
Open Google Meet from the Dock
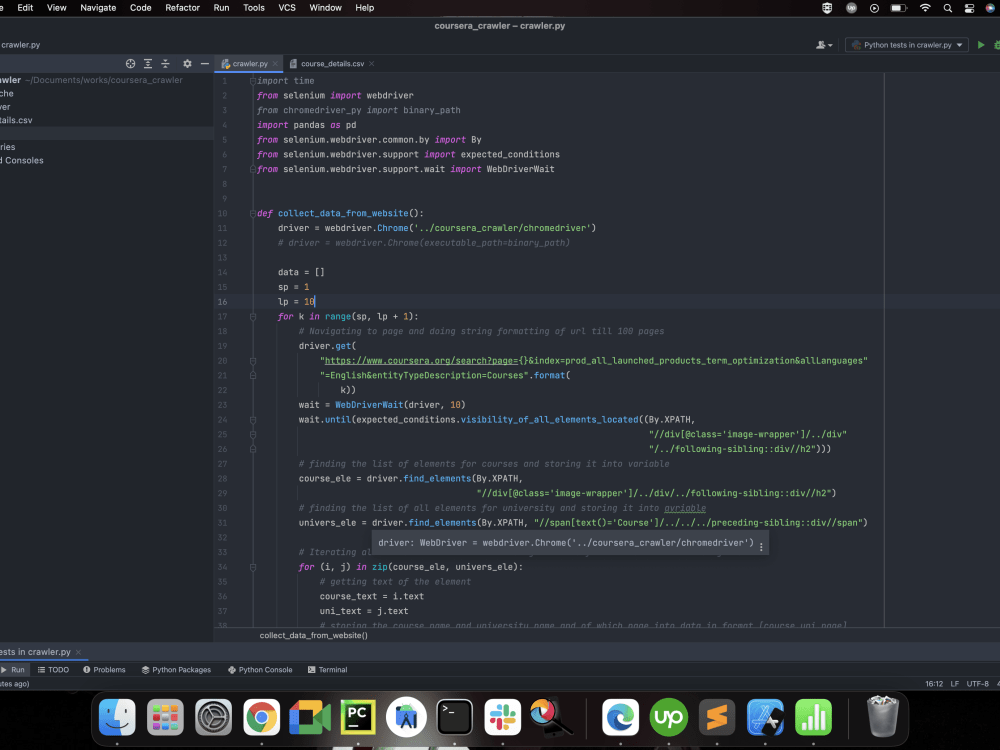coord(310,717)
